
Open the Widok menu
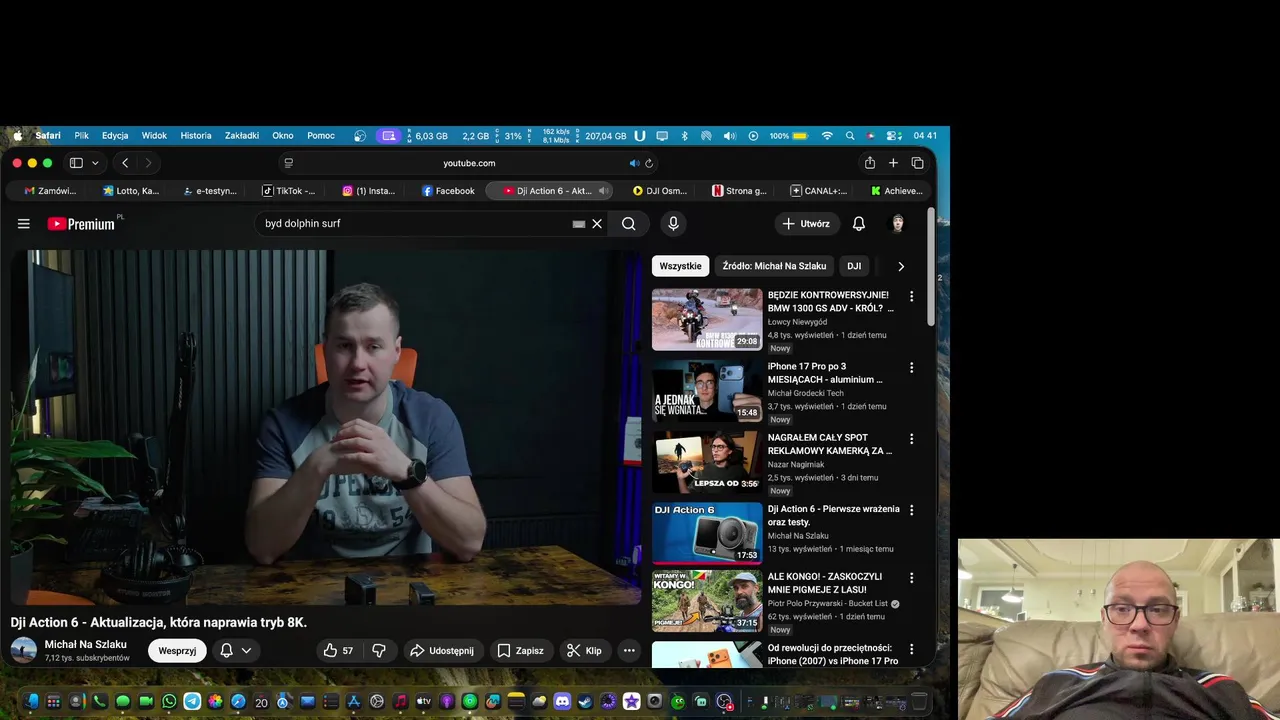(x=154, y=136)
